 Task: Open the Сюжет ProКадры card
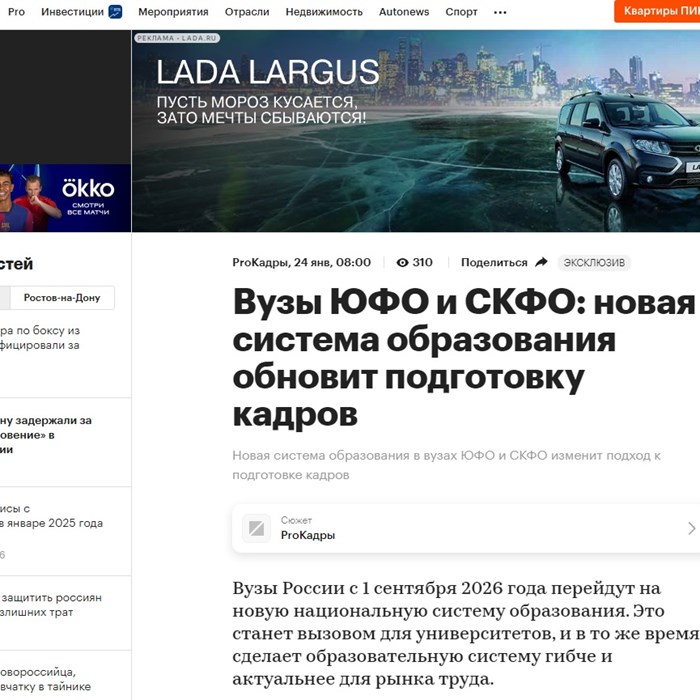tap(466, 528)
